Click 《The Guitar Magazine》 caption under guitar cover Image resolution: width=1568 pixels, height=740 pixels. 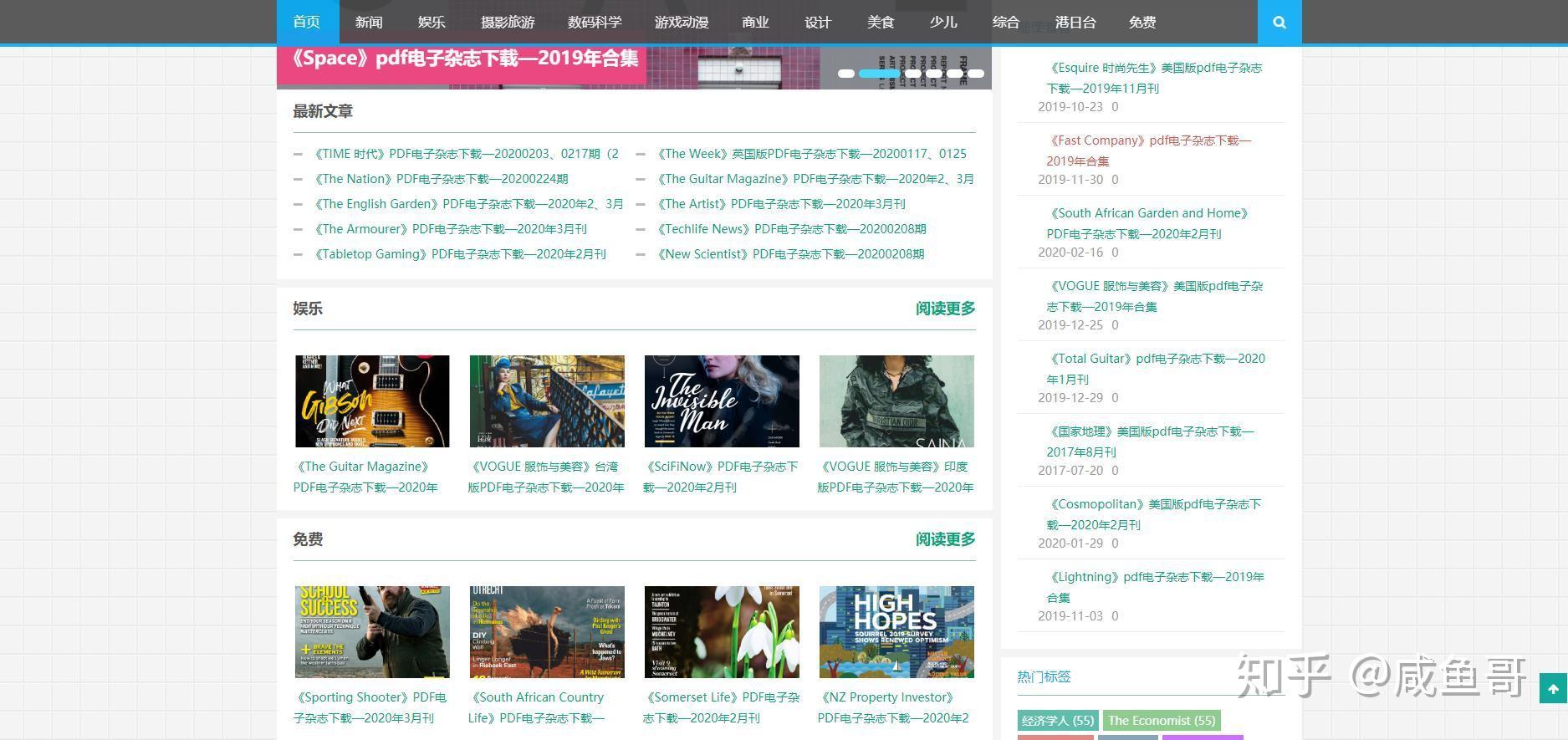(365, 477)
